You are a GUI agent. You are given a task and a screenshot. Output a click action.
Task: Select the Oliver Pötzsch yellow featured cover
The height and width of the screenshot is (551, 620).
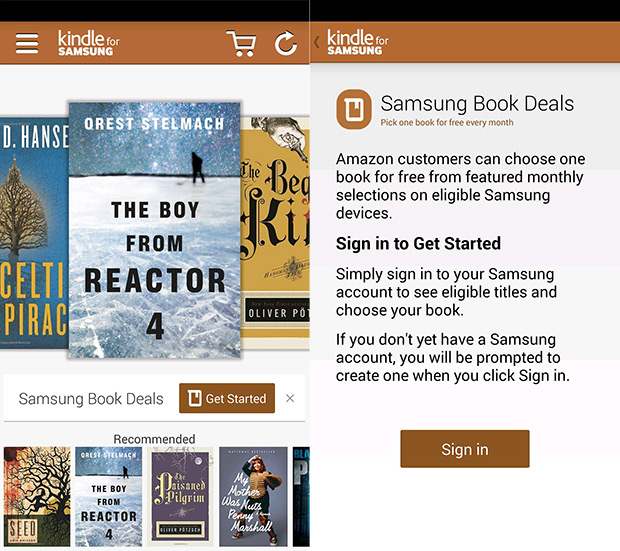point(275,233)
